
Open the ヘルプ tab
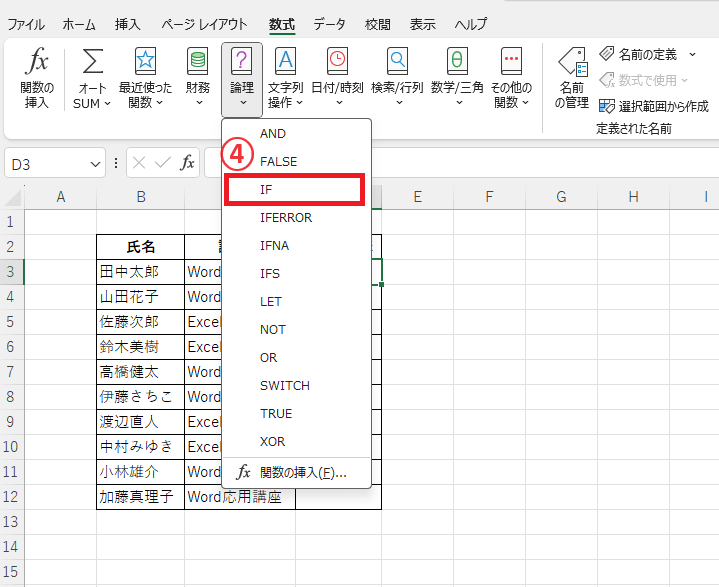tap(471, 24)
